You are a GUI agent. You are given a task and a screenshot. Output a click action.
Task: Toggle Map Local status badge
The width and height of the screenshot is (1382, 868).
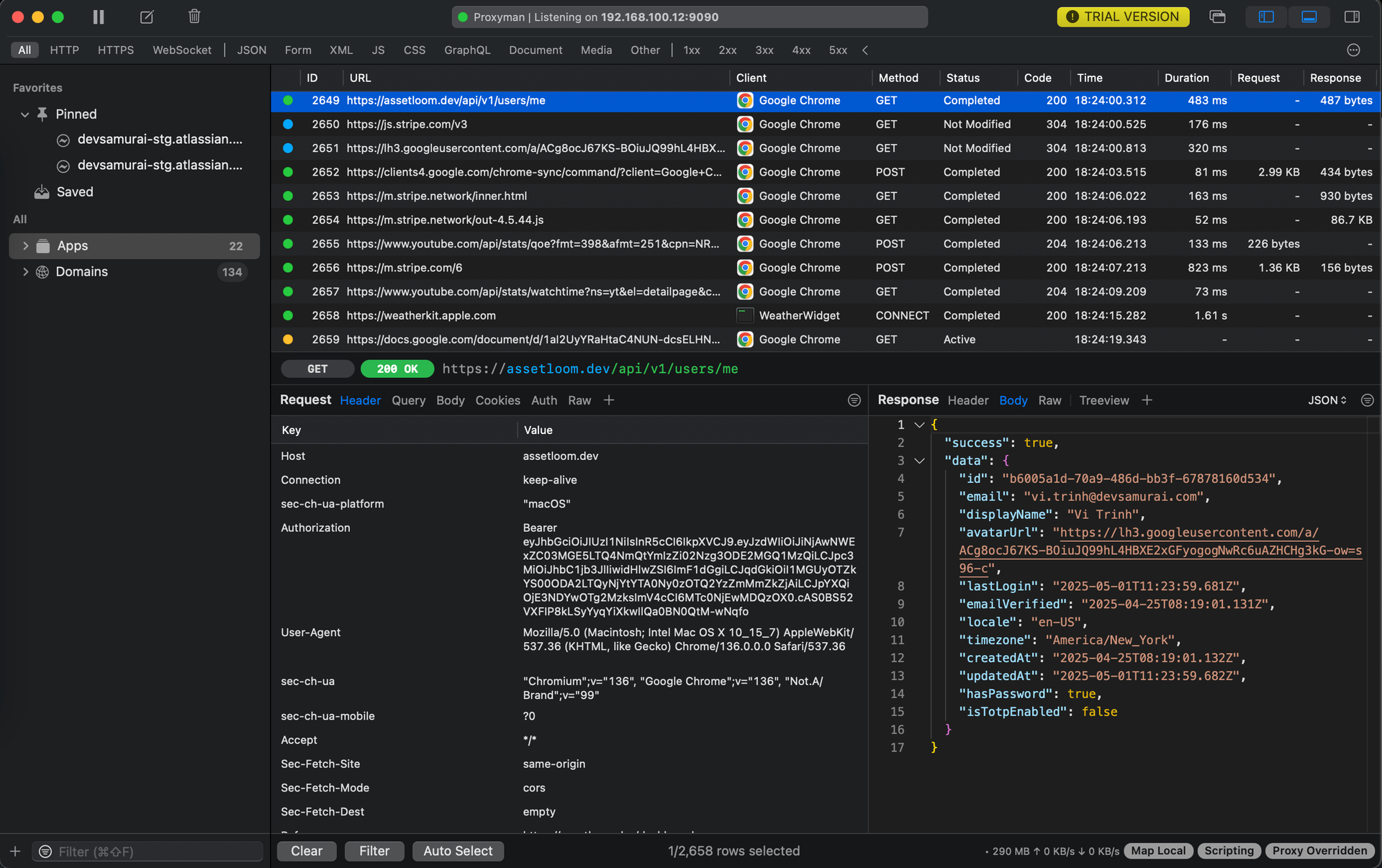(1158, 851)
